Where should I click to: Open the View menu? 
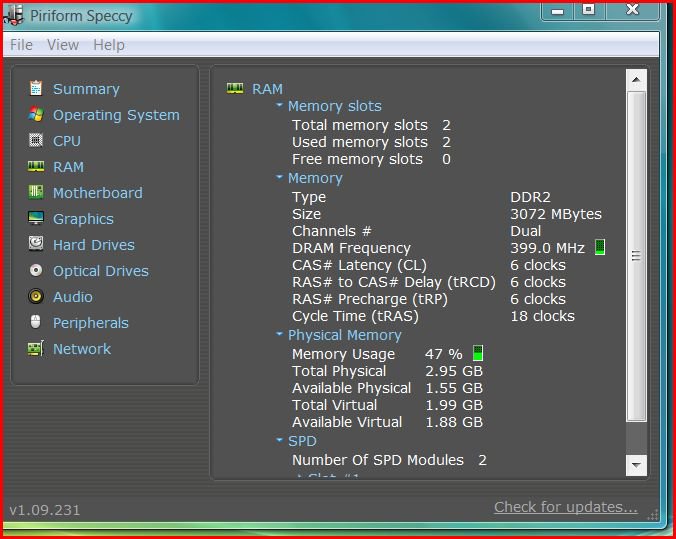[x=63, y=45]
